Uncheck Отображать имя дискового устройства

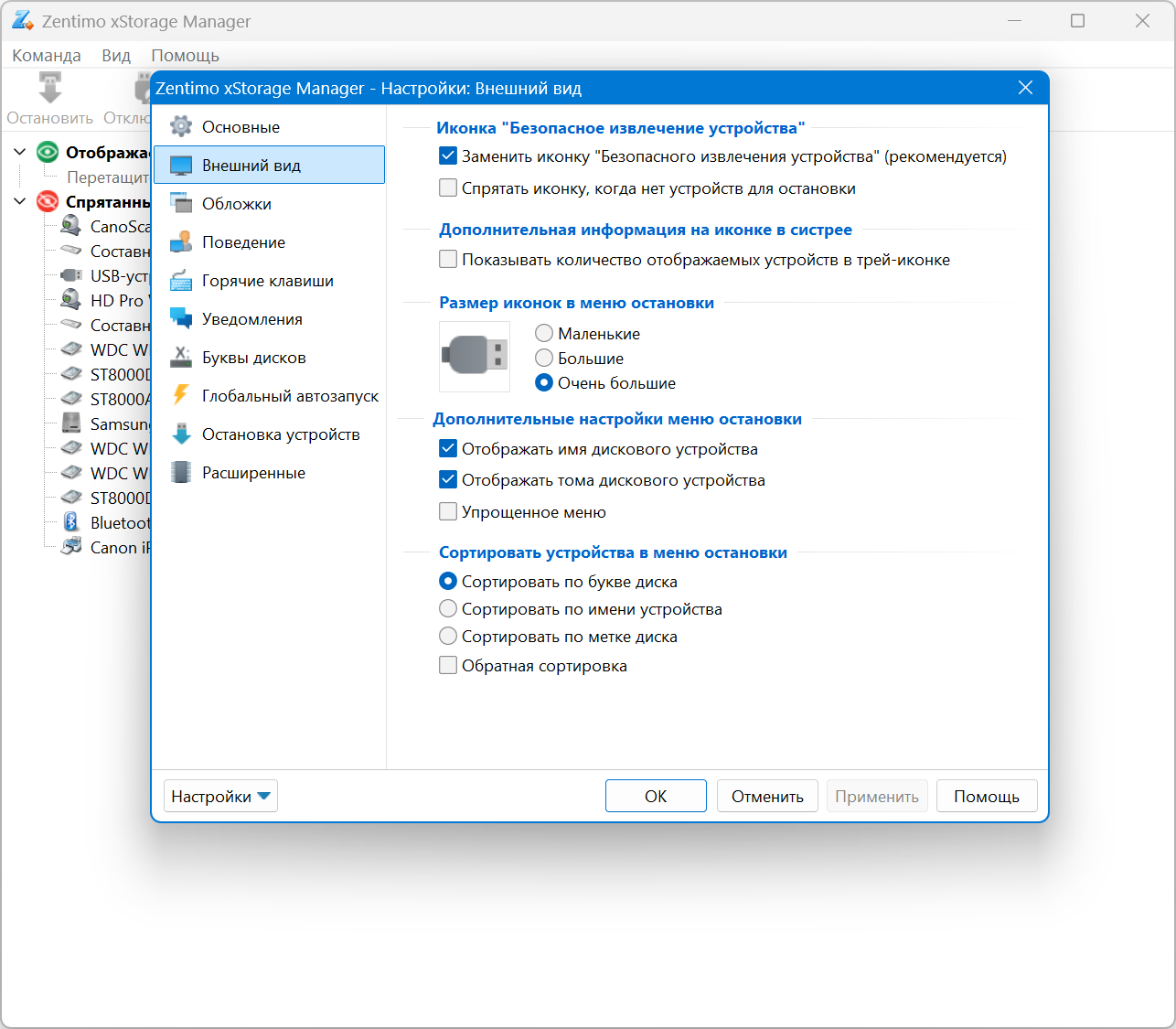click(x=448, y=449)
